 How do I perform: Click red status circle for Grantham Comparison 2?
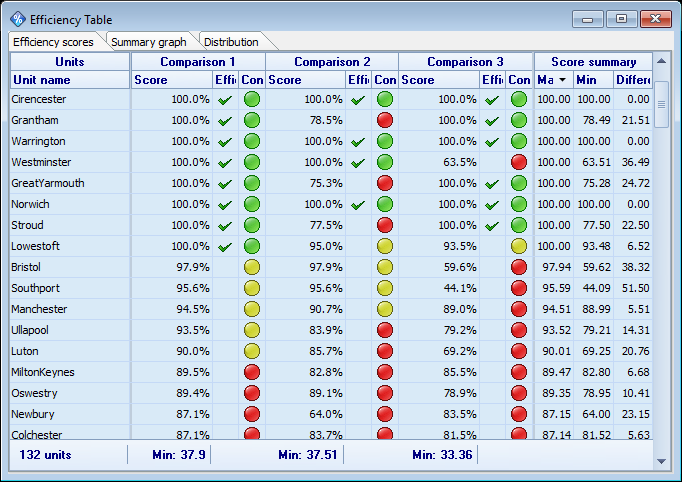pyautogui.click(x=385, y=121)
